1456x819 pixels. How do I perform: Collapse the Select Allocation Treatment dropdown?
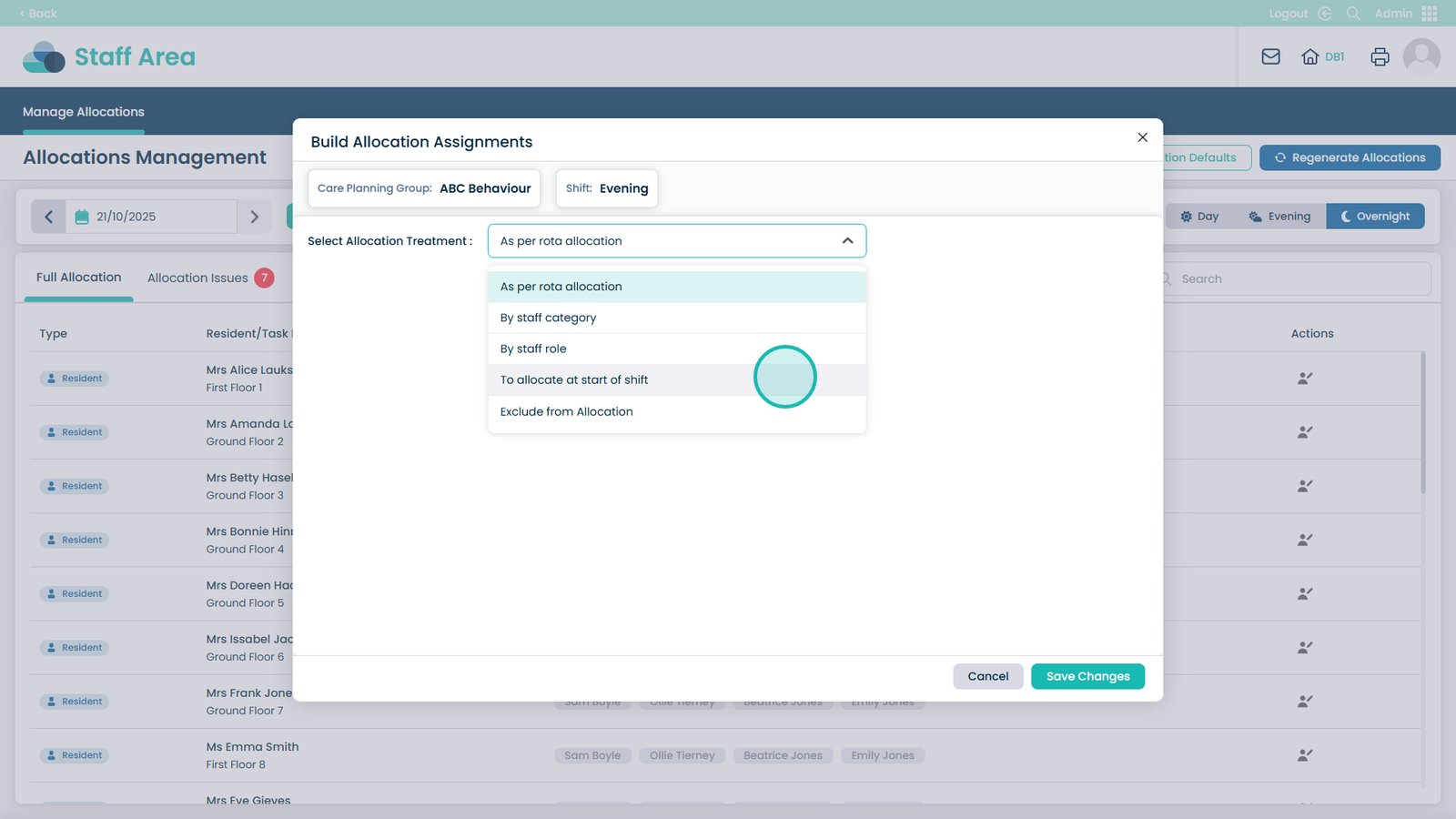[847, 241]
